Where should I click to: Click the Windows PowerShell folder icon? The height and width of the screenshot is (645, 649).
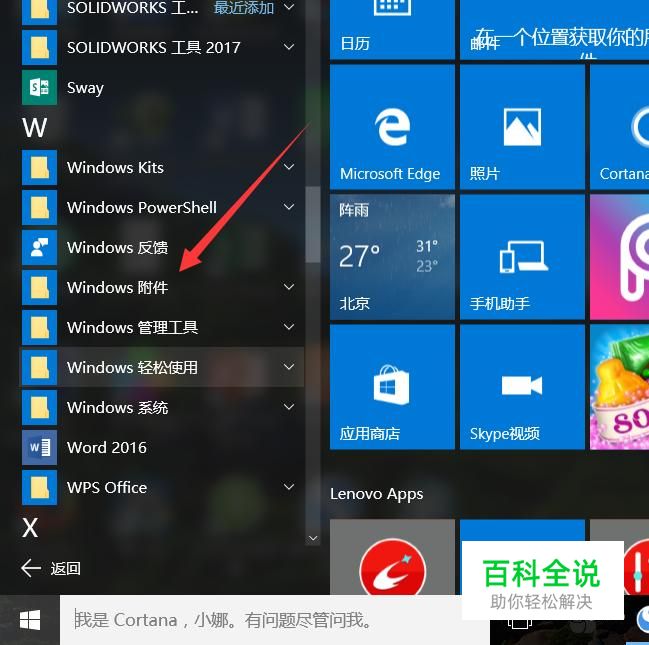coord(39,207)
